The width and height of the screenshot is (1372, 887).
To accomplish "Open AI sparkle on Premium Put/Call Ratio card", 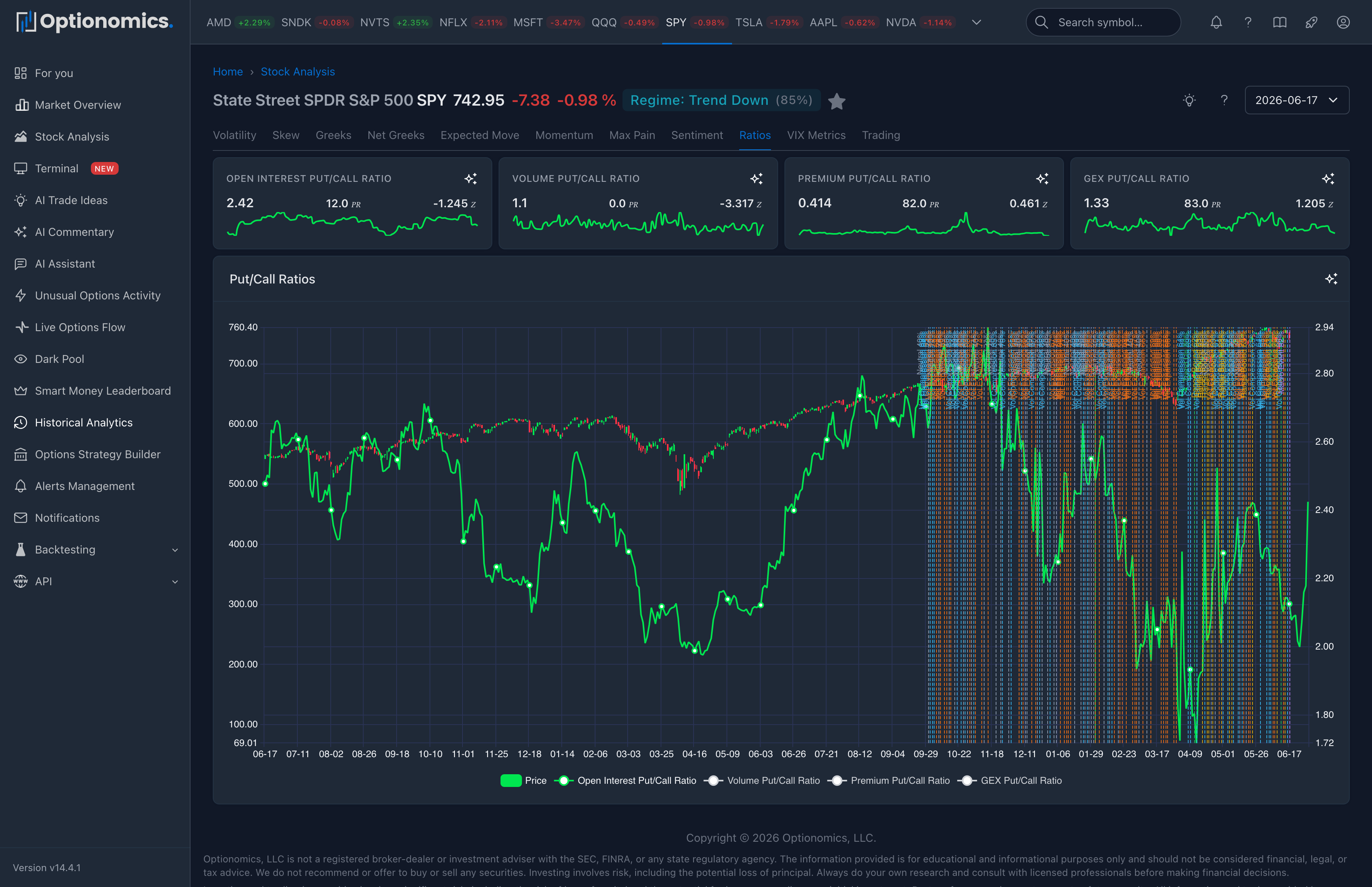I will click(x=1042, y=179).
